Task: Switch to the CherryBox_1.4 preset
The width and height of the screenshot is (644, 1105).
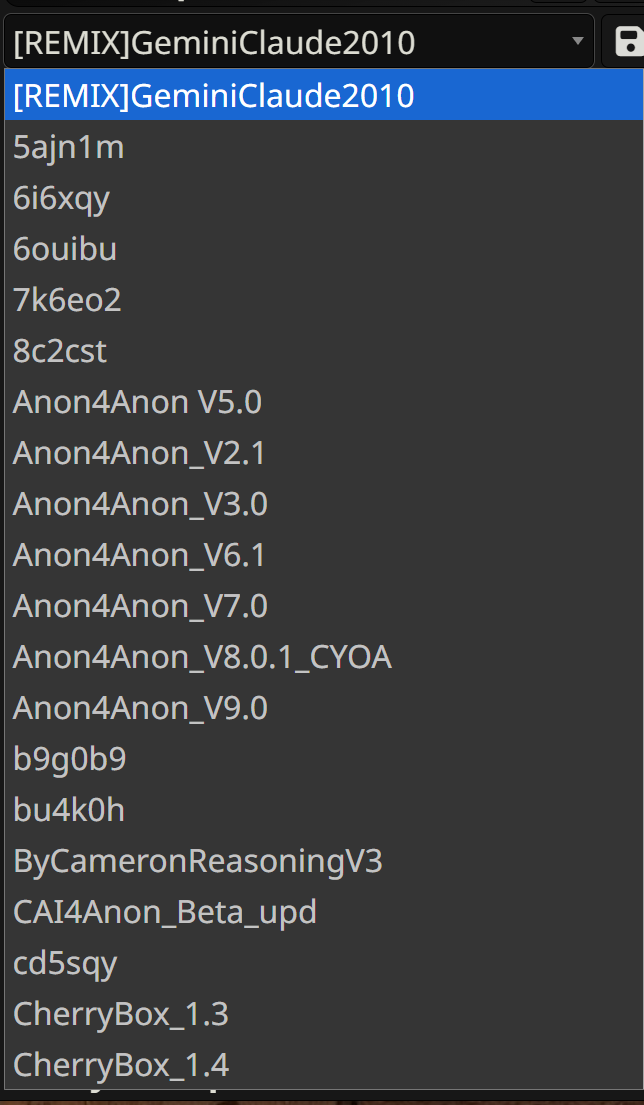Action: tap(121, 1066)
